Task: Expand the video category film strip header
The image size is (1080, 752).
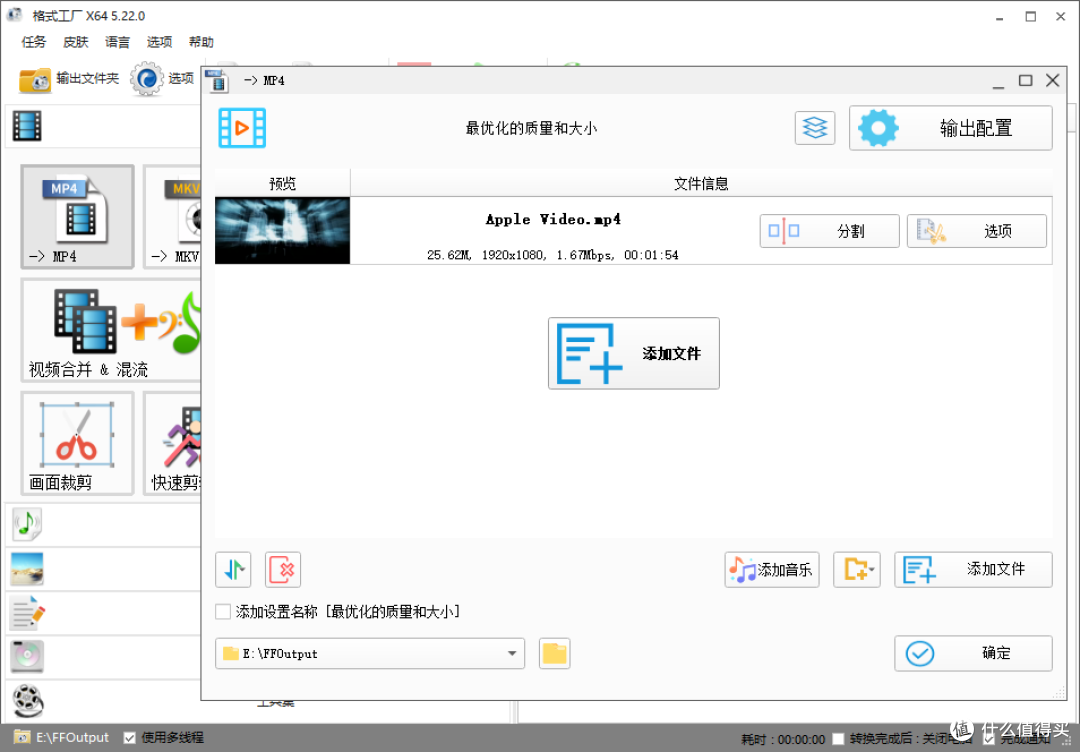Action: pos(27,126)
